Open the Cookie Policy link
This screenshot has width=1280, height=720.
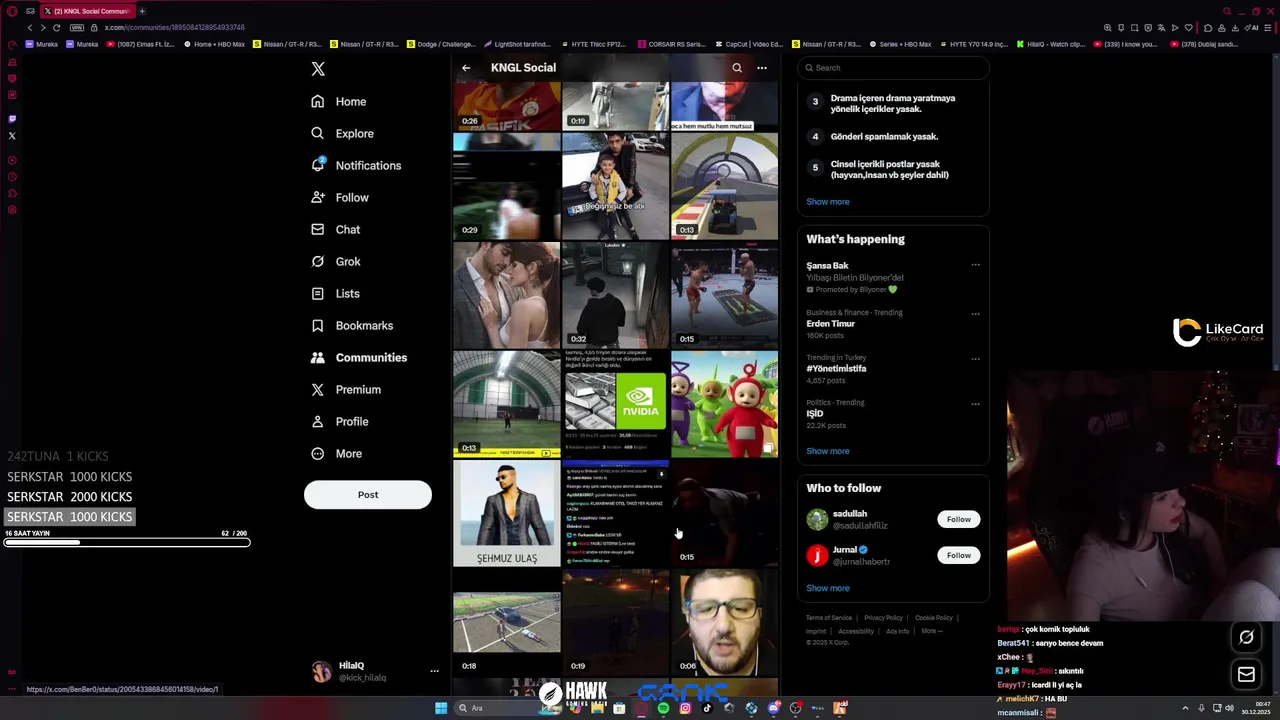934,618
